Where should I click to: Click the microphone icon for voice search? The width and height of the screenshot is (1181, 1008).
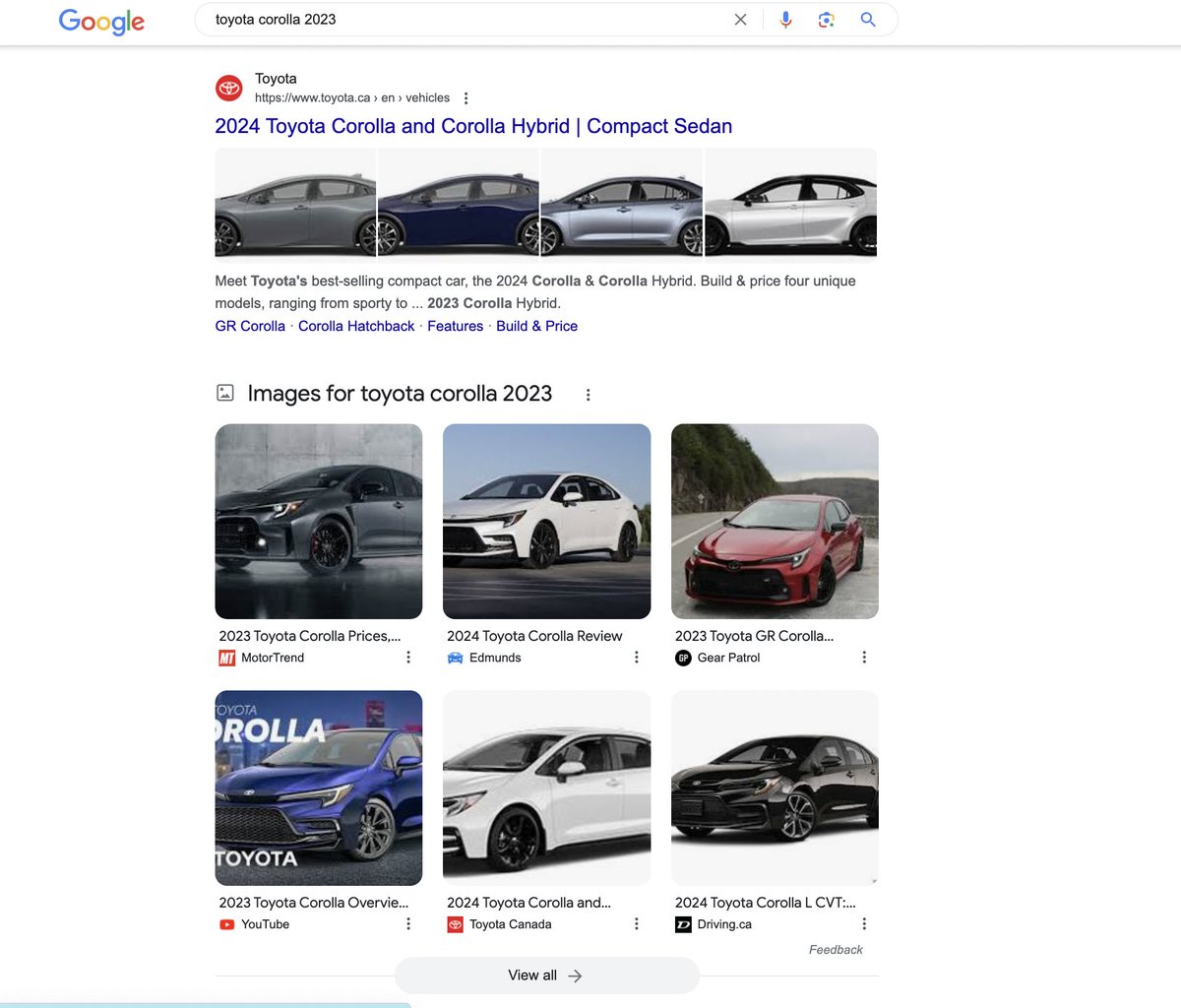pyautogui.click(x=785, y=19)
